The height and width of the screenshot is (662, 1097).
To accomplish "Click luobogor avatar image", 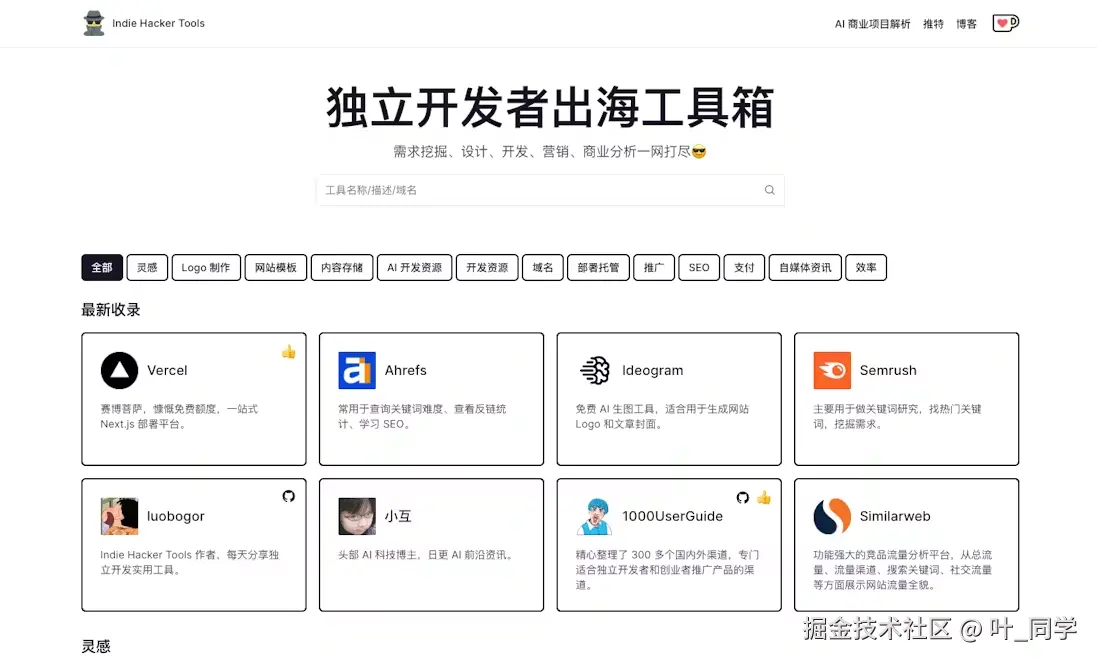I will click(x=119, y=516).
